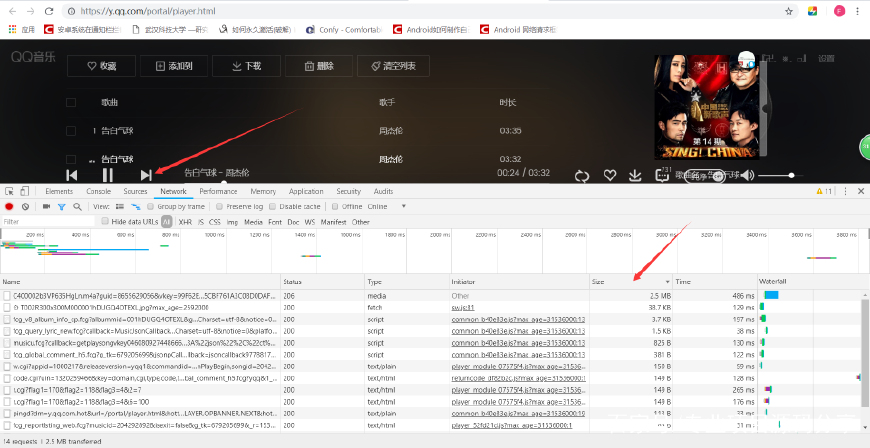Click the 删除 button

click(319, 66)
